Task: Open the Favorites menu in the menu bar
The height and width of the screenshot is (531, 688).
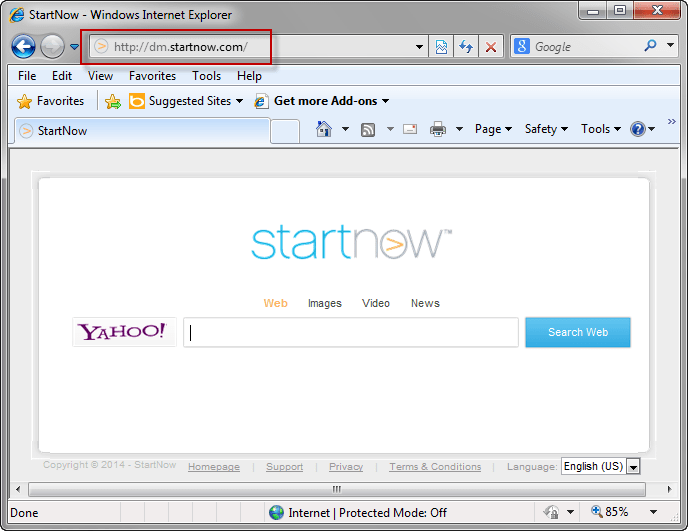Action: pos(152,76)
